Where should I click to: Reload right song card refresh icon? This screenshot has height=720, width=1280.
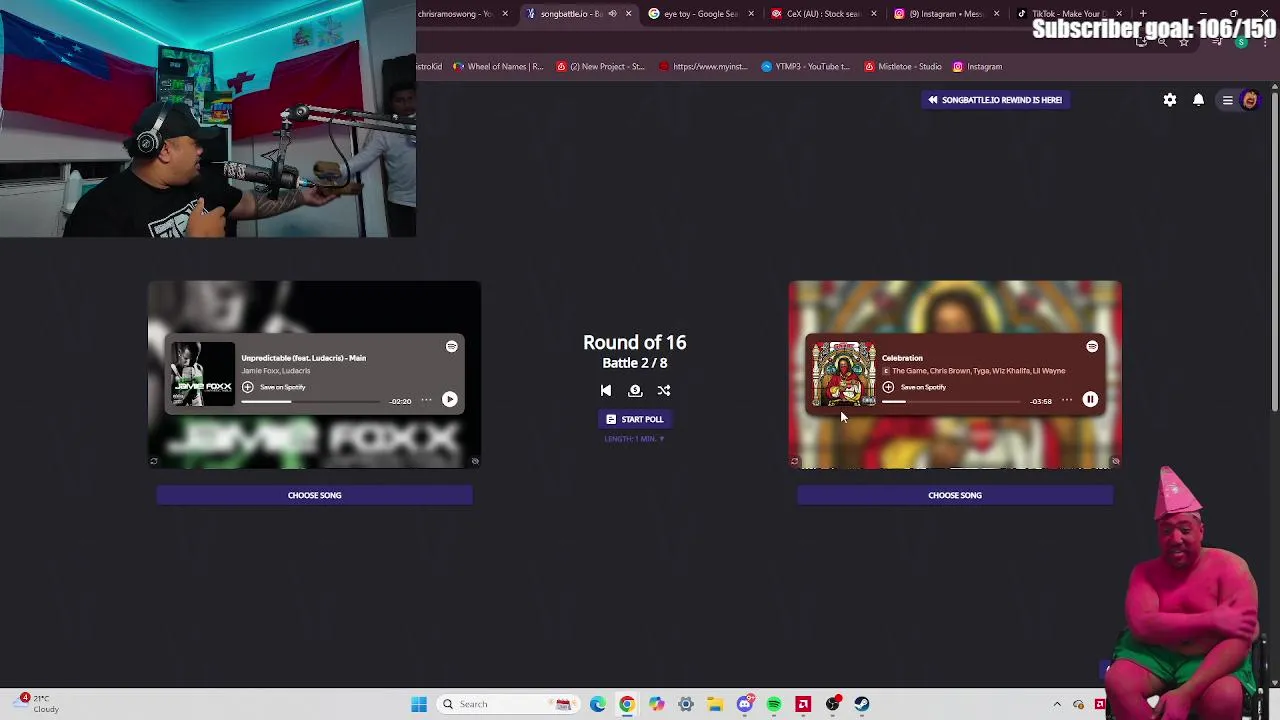click(794, 461)
